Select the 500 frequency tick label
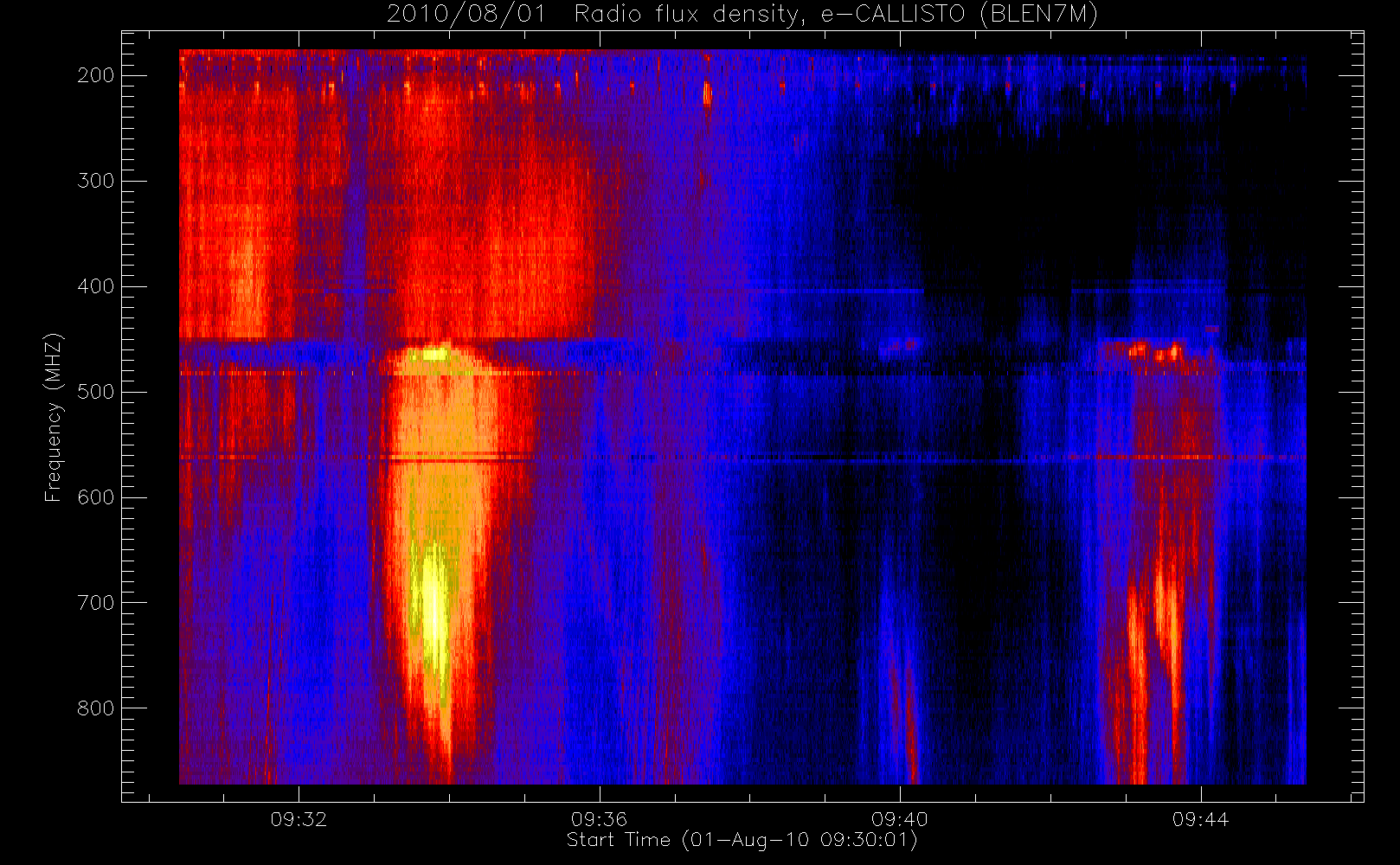The width and height of the screenshot is (1400, 865). tap(95, 392)
